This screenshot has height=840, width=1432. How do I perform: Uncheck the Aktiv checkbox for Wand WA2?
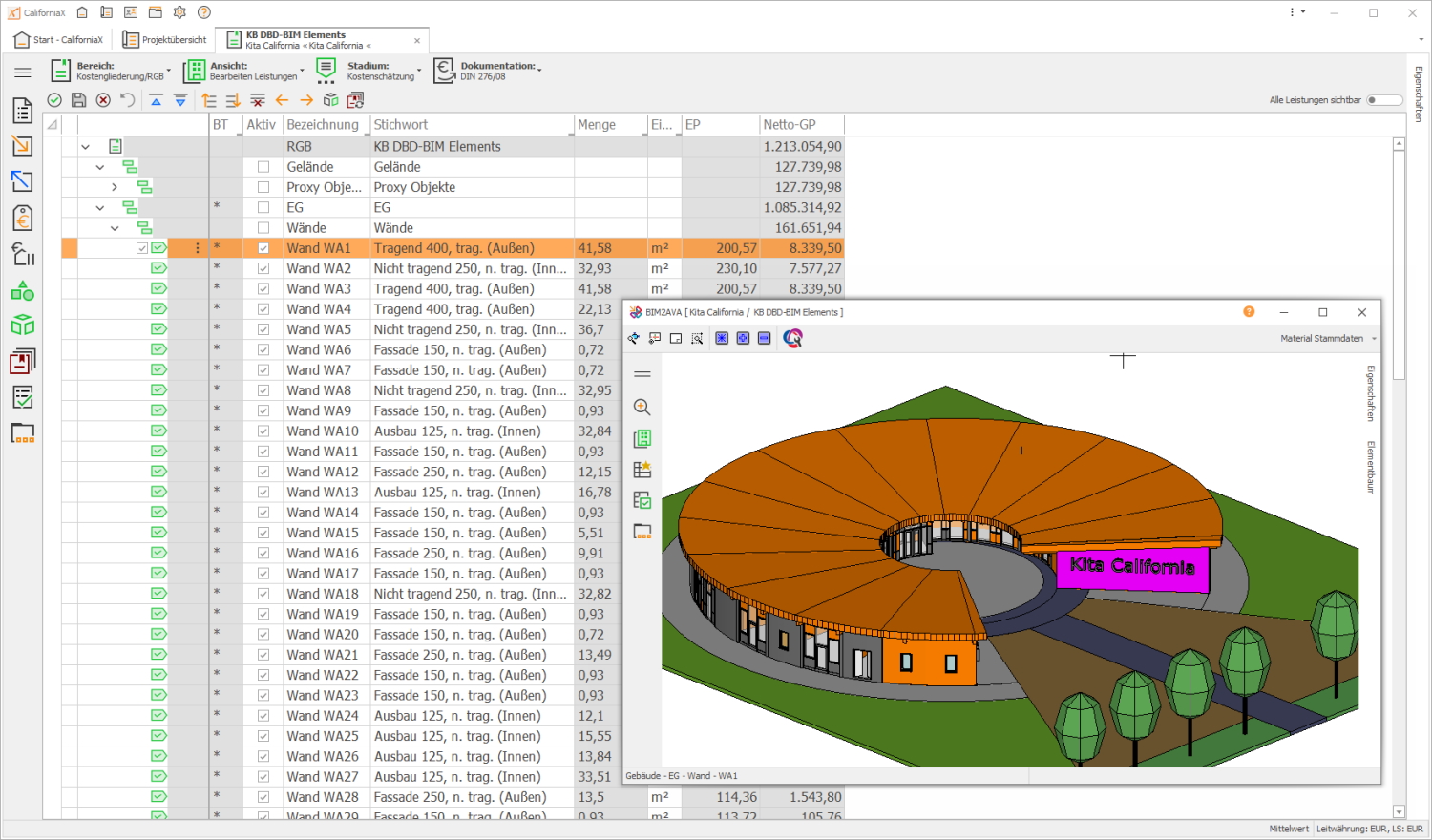pos(263,269)
